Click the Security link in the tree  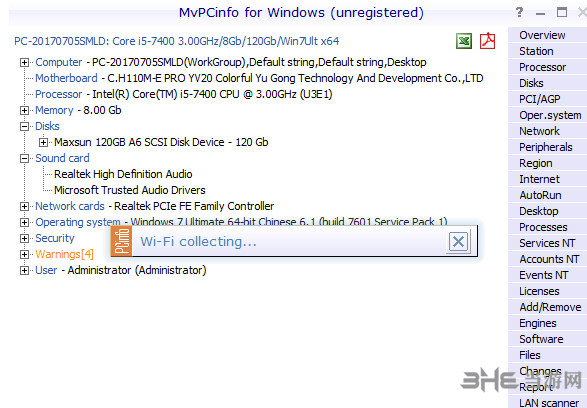pyautogui.click(x=55, y=238)
